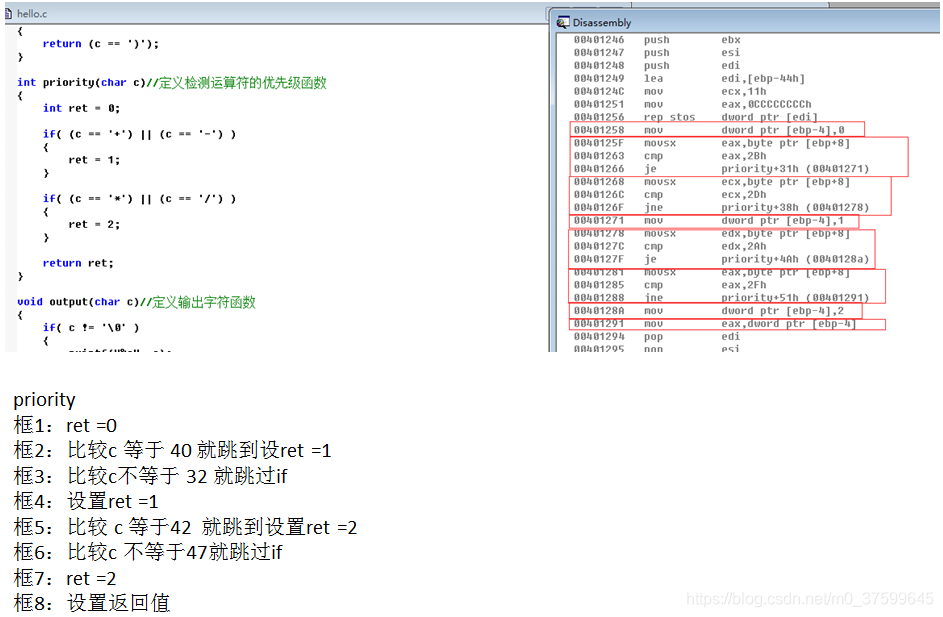Select row 0040127C cmp edx,2Ah
Viewport: 943px width, 617px height.
tap(670, 247)
